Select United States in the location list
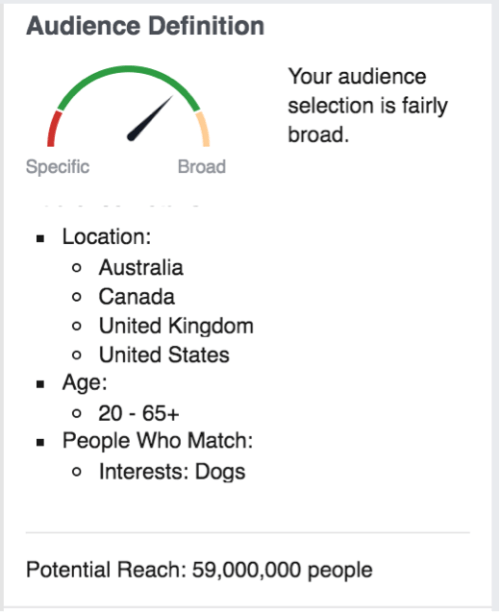500x612 pixels. point(164,355)
